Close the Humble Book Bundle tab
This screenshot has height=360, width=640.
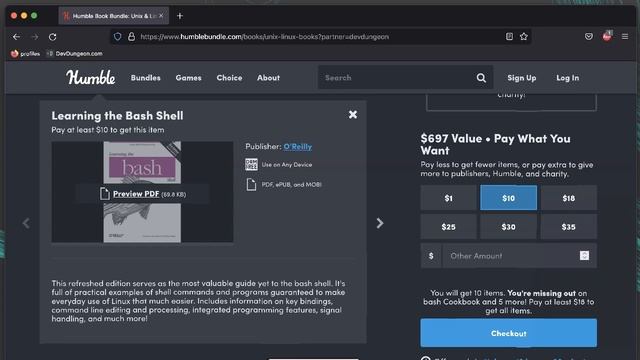[161, 16]
